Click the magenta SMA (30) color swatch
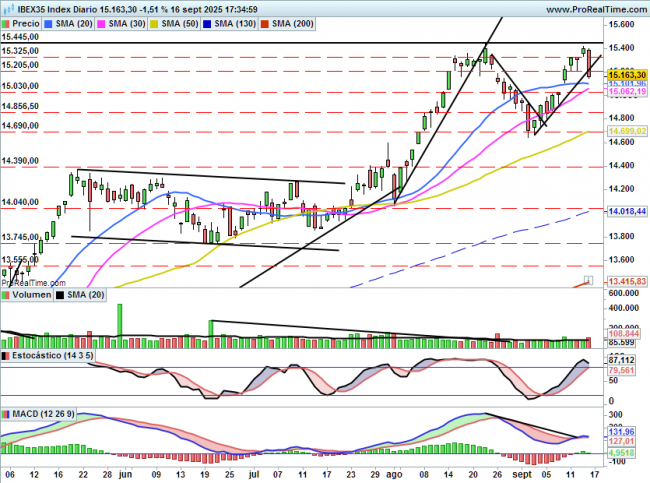 pos(101,24)
